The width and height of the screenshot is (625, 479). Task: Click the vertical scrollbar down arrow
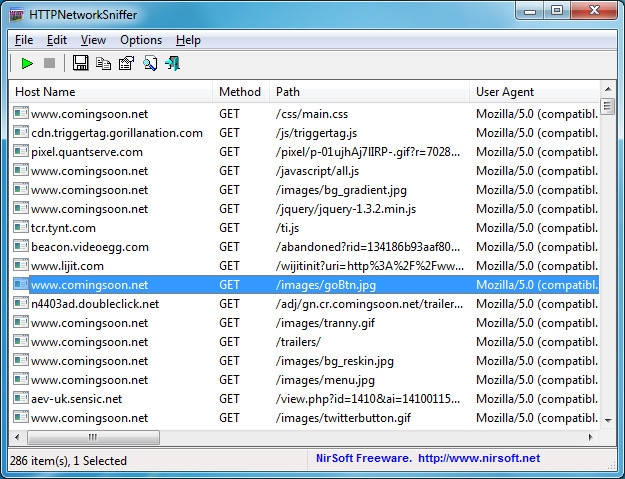[x=608, y=420]
